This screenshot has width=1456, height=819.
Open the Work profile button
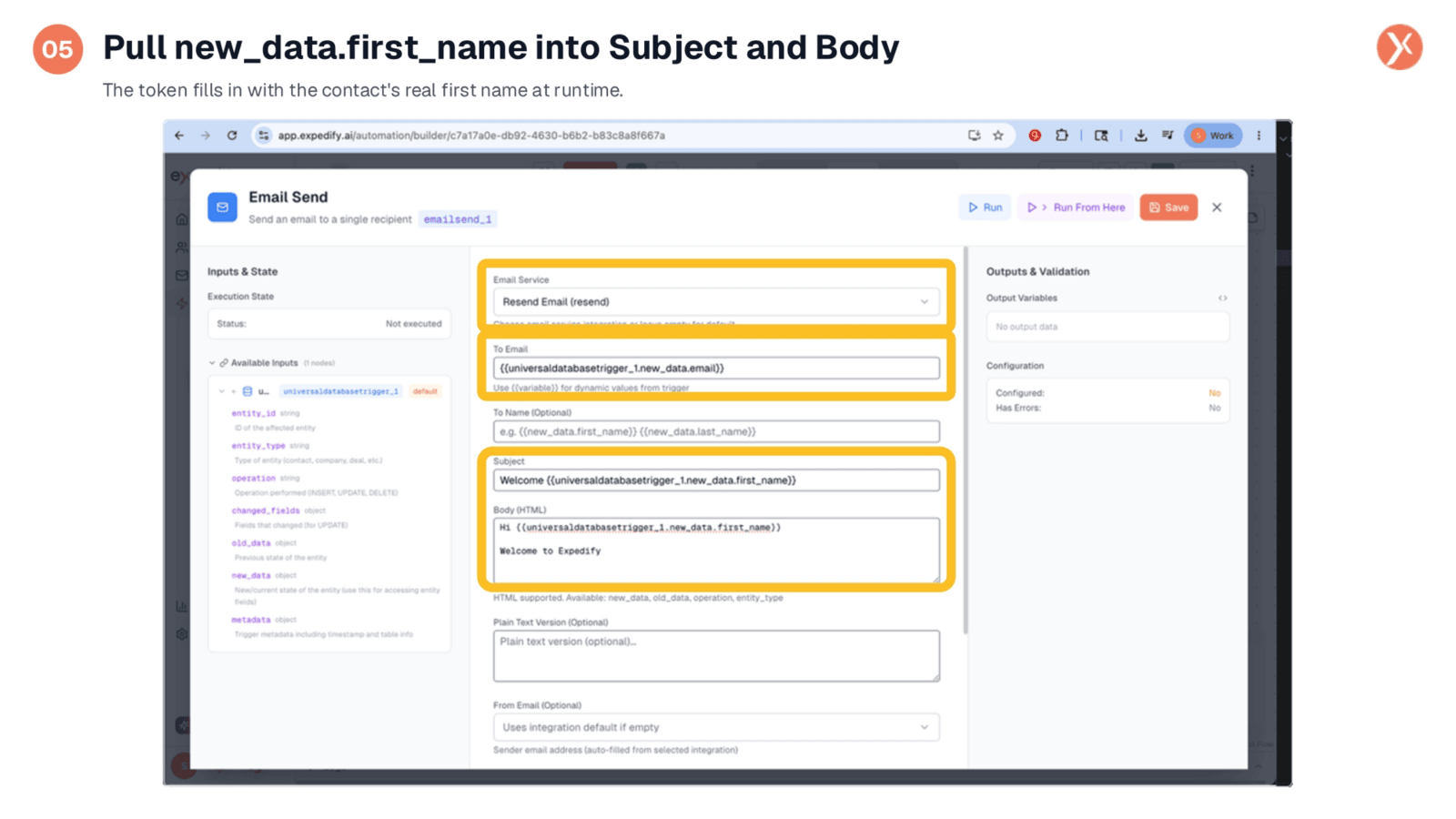pos(1213,136)
